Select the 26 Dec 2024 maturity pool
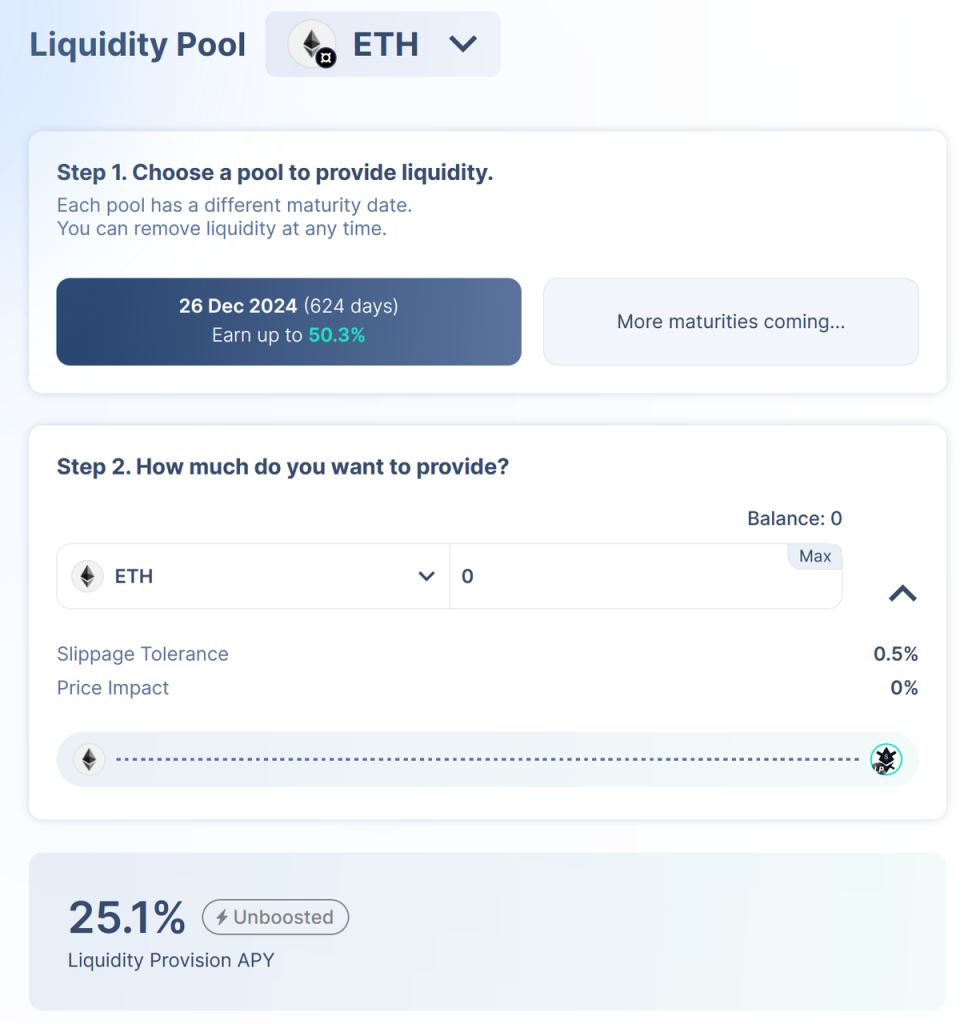Screen dimensions: 964x1024 click(289, 321)
